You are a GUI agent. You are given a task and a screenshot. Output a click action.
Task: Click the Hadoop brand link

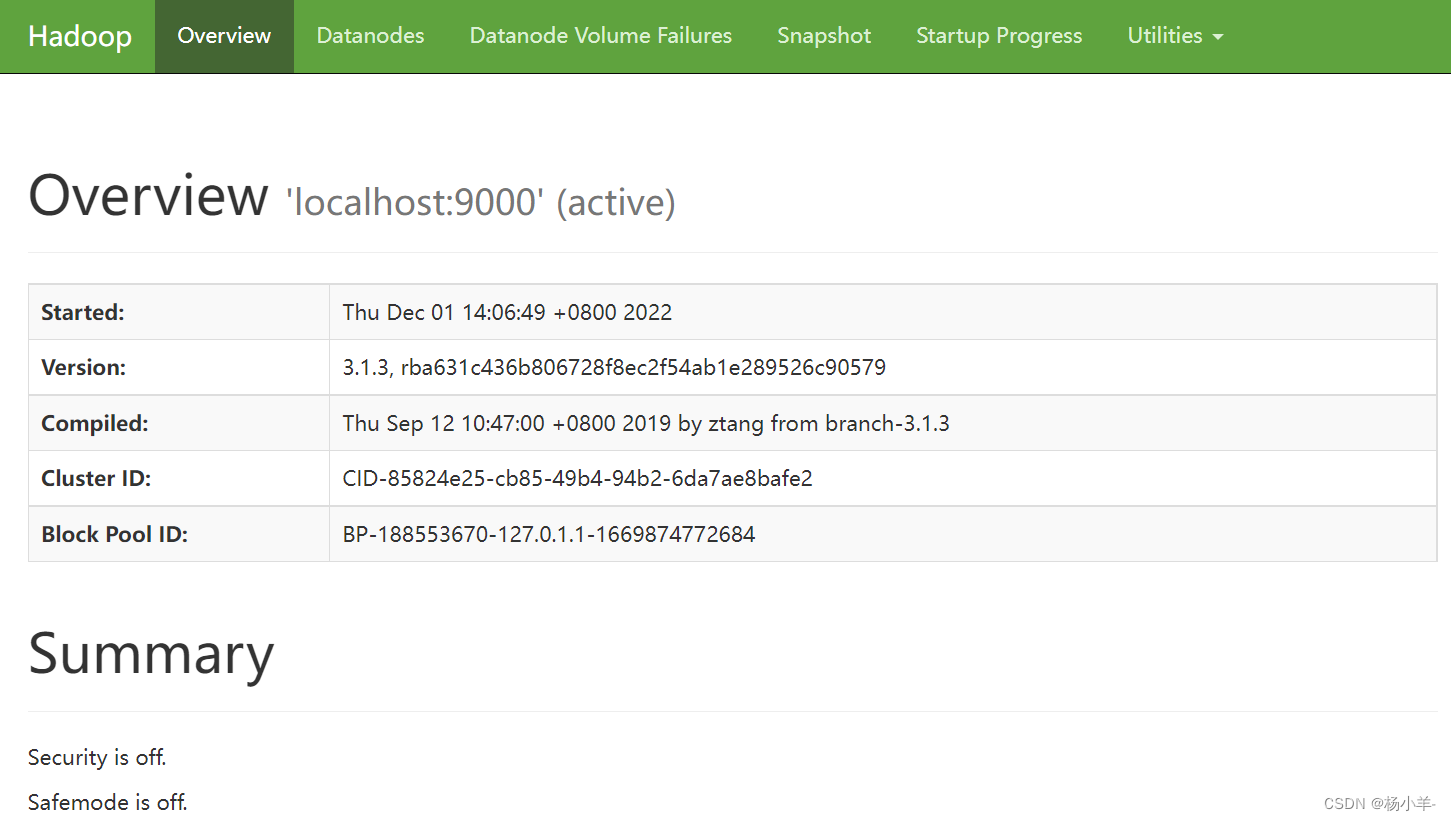point(80,36)
